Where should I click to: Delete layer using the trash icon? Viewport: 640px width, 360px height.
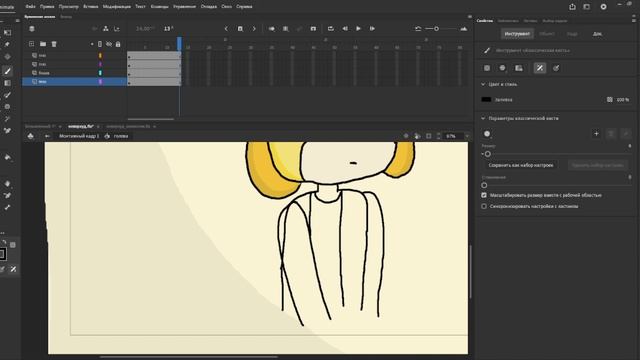pyautogui.click(x=54, y=44)
